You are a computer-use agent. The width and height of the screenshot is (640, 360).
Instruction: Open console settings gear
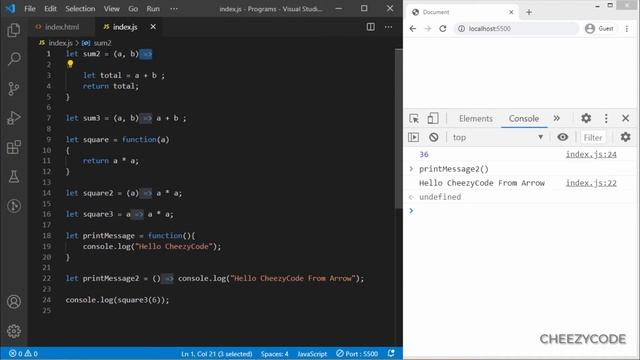625,138
